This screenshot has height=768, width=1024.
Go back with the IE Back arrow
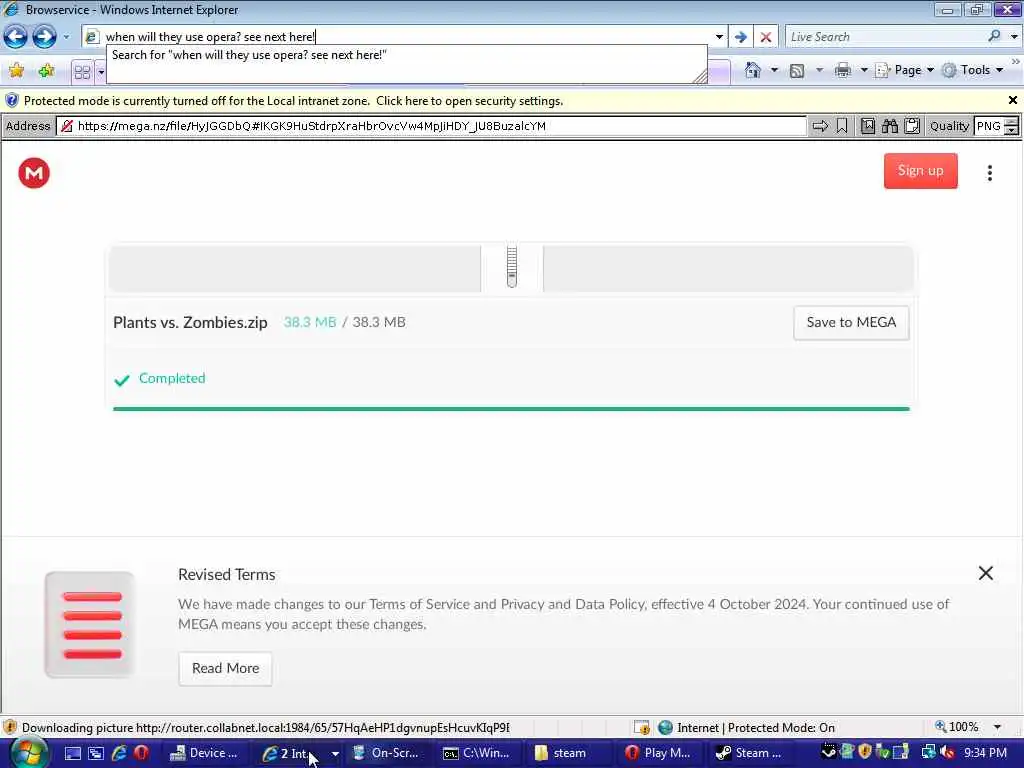click(x=16, y=37)
